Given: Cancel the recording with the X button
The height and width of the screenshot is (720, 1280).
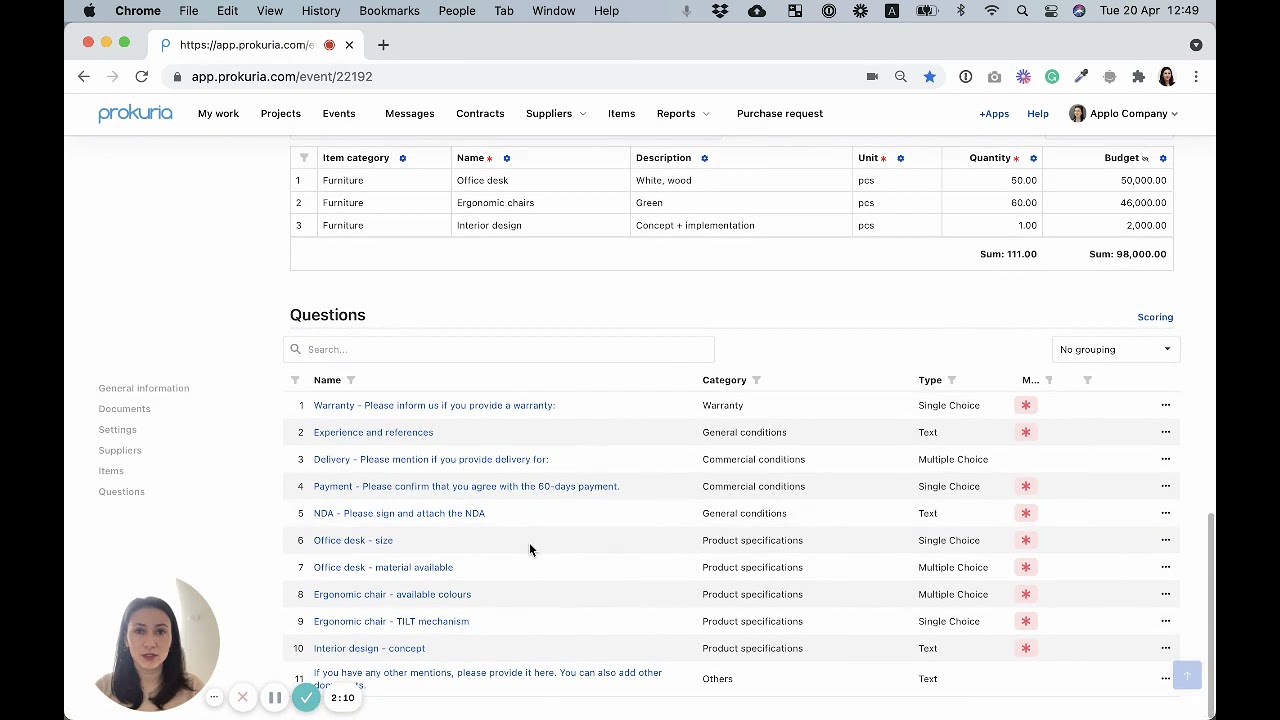Looking at the screenshot, I should click(243, 698).
